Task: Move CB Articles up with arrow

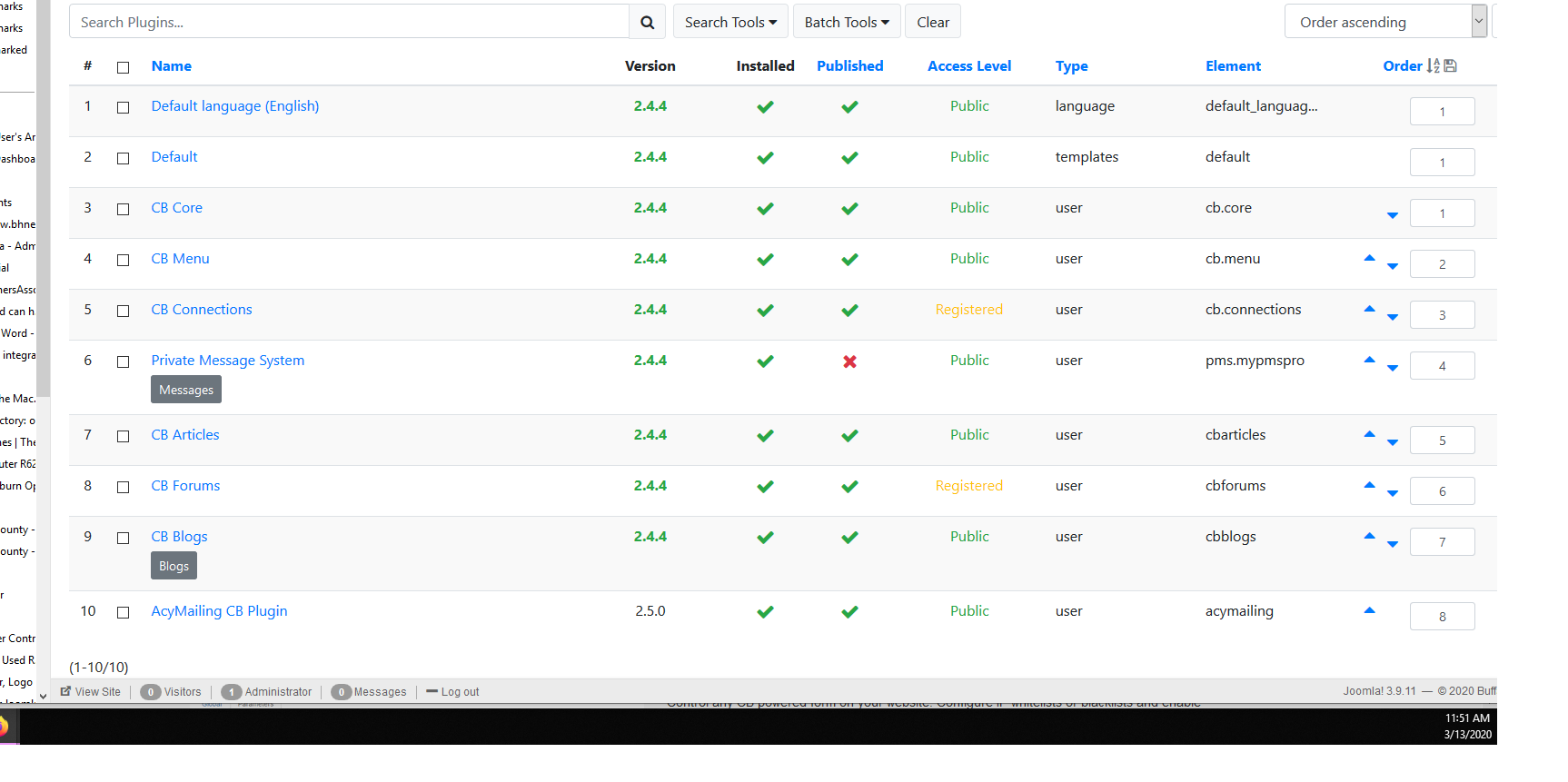Action: point(1369,434)
